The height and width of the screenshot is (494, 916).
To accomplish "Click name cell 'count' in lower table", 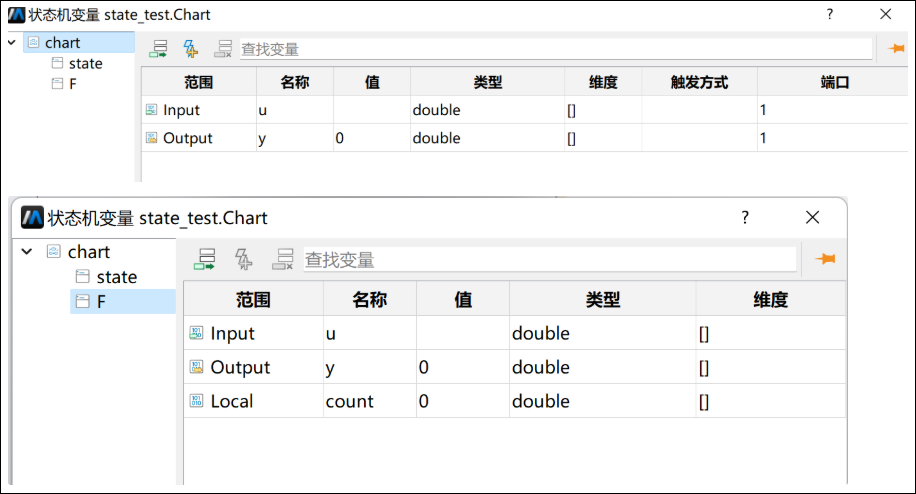I will coord(369,401).
